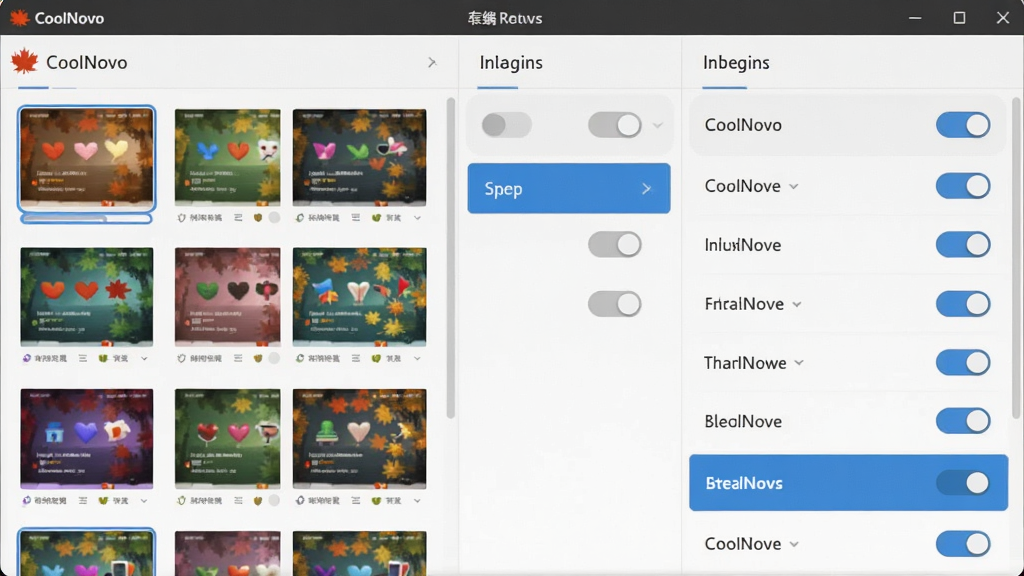Screen dimensions: 1024x576
Task: Click the green heart icon under the second-row right thumbnail
Action: [x=376, y=358]
